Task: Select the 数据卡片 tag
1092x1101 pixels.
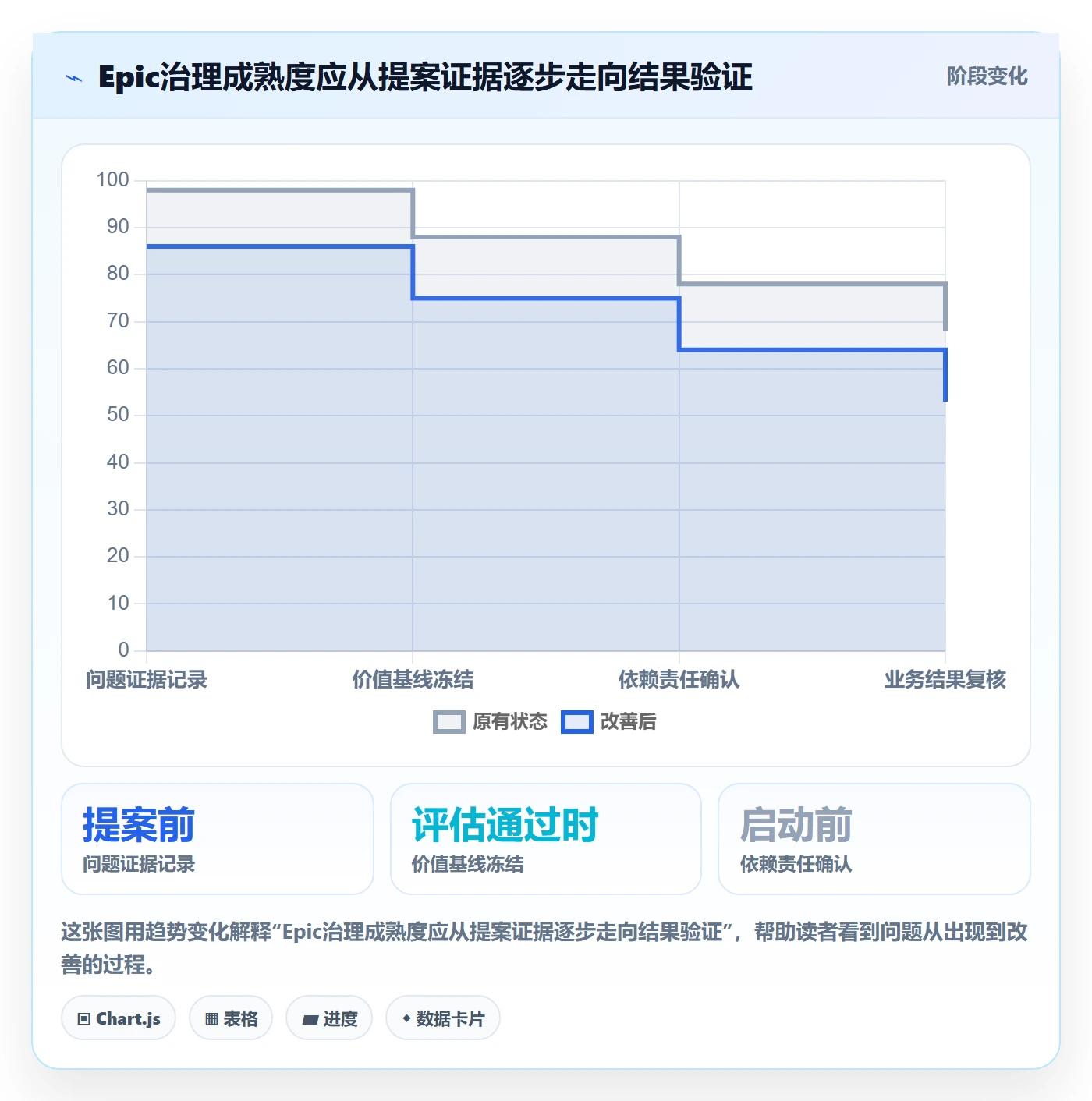Action: (x=443, y=1018)
